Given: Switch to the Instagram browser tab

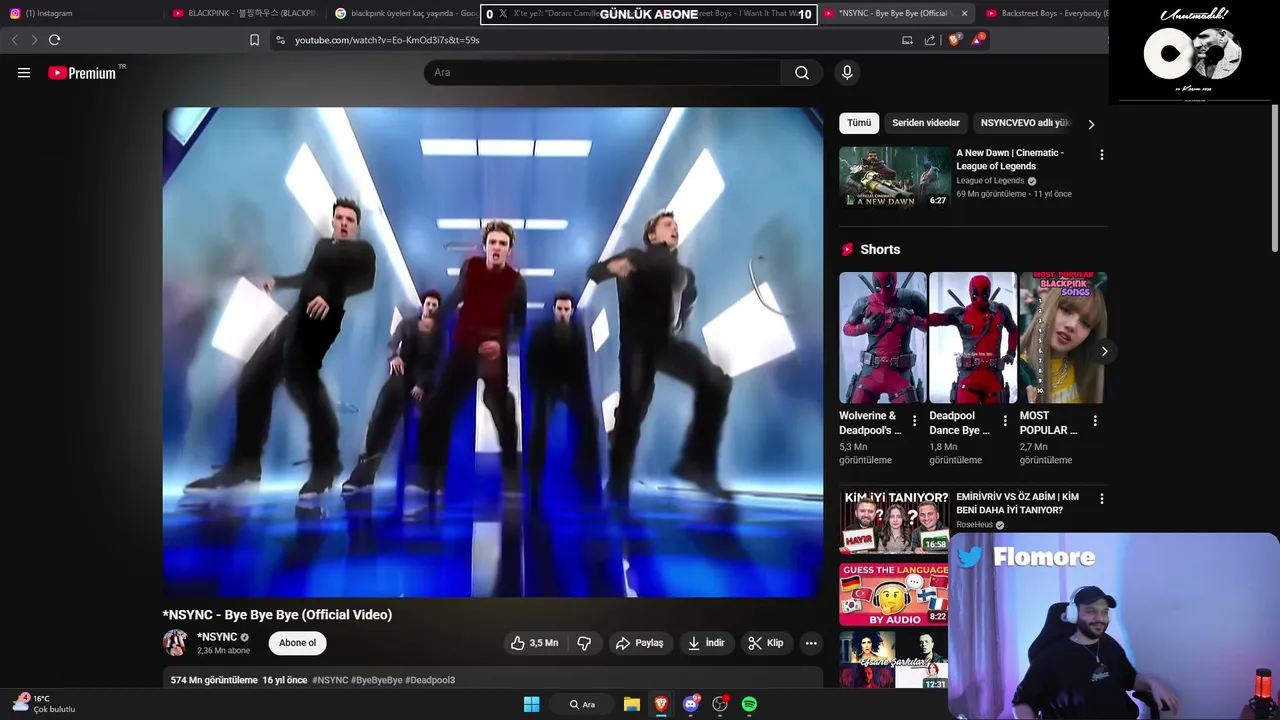Looking at the screenshot, I should coord(82,13).
